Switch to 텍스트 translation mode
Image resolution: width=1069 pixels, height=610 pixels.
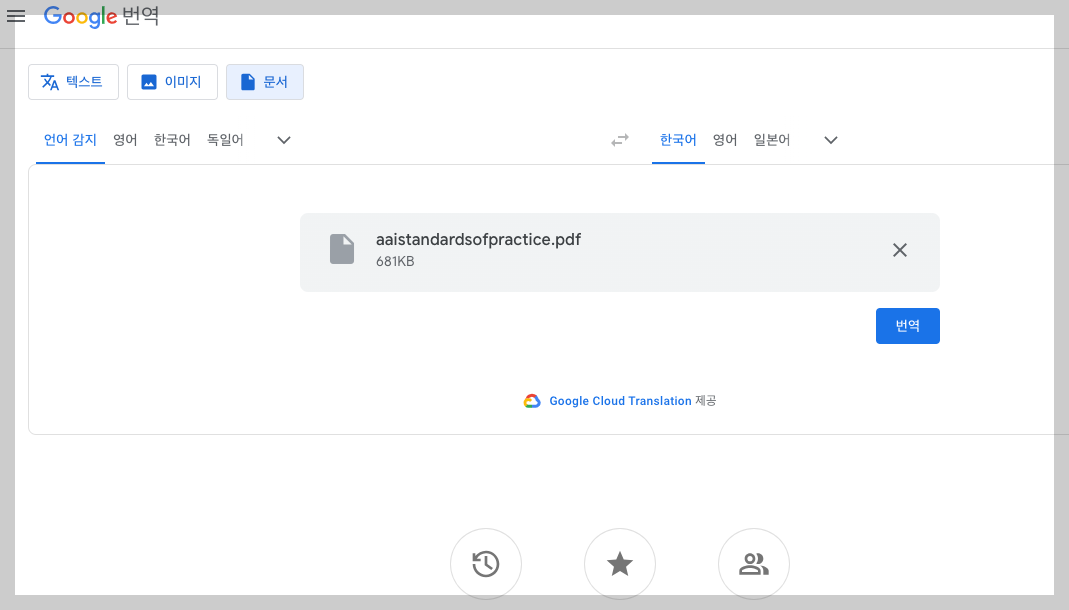coord(74,82)
